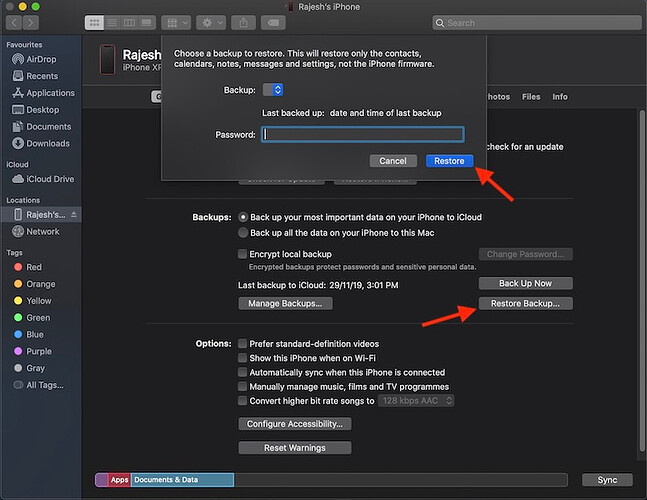Click the Restore Backup button
This screenshot has height=500, width=647.
[525, 303]
